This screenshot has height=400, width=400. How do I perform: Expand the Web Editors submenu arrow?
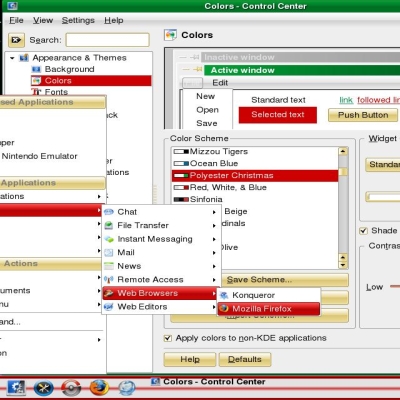pyautogui.click(x=214, y=307)
